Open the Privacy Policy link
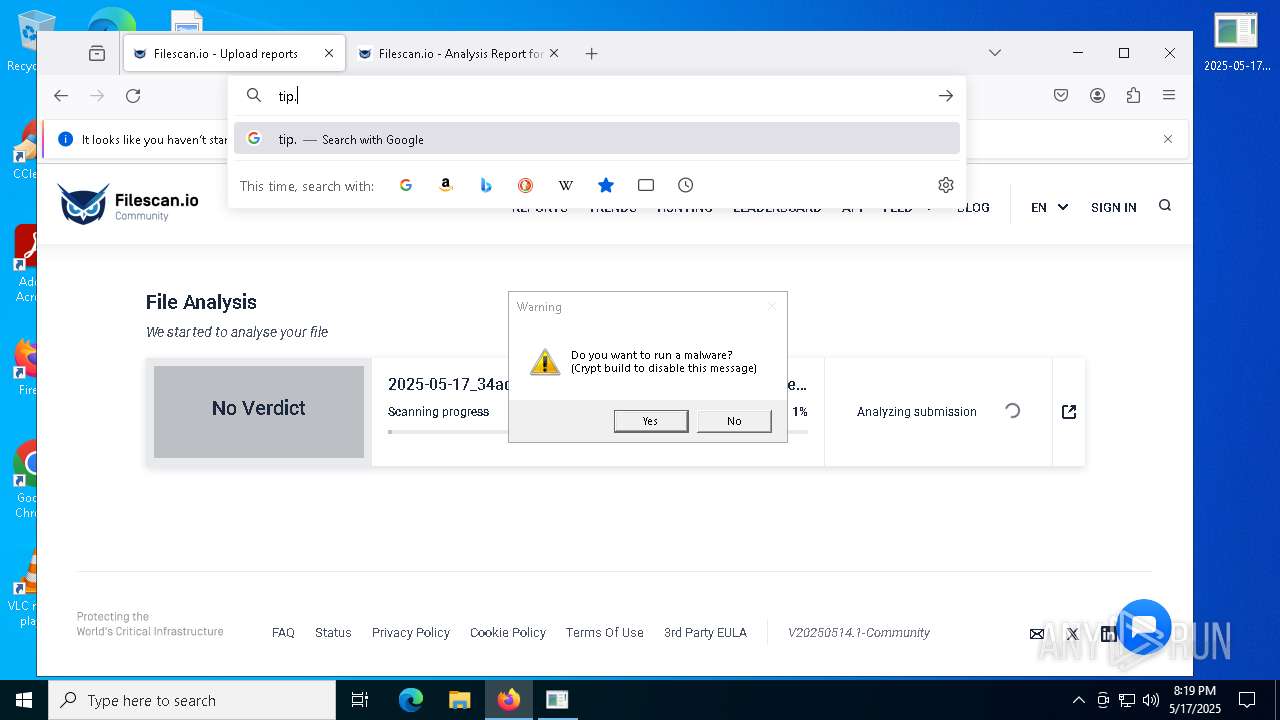This screenshot has width=1280, height=720. point(411,633)
